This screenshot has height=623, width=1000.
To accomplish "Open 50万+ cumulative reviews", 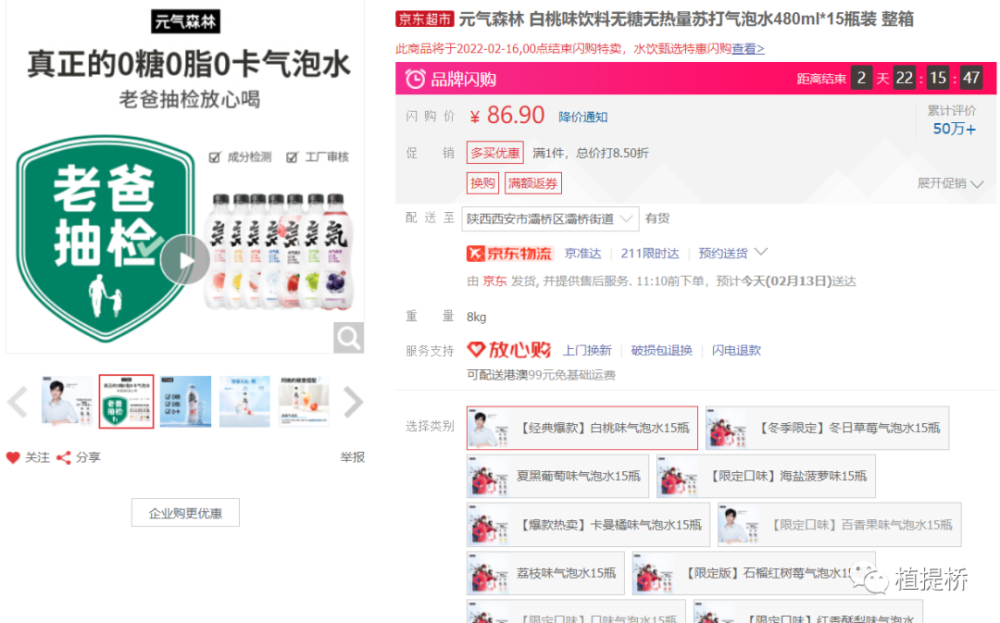I will 954,129.
